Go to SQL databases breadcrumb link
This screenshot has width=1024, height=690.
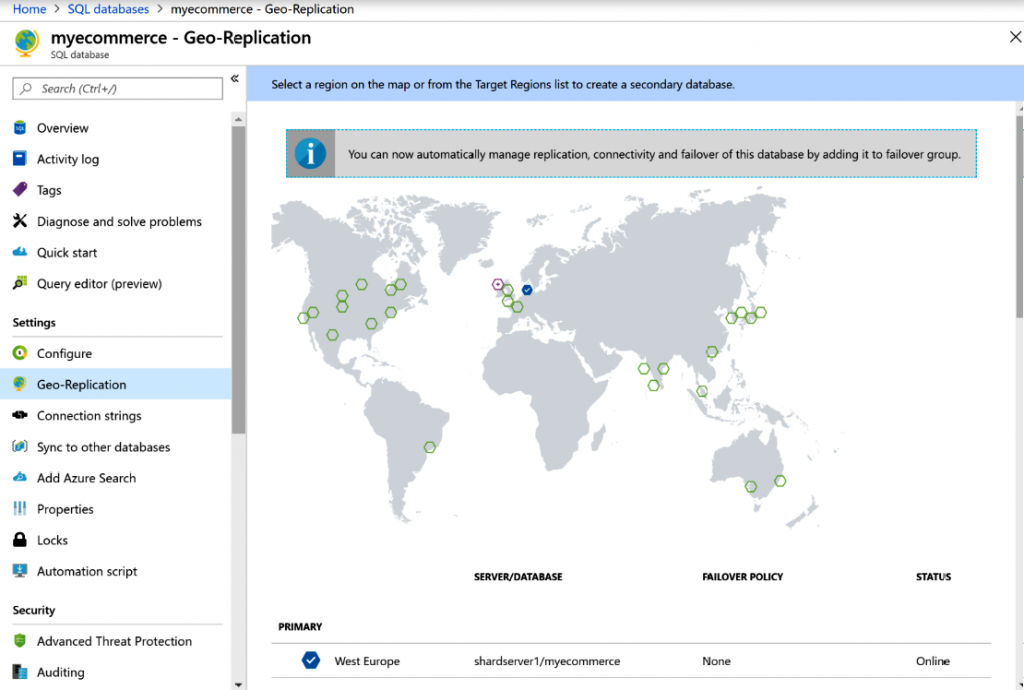pos(108,9)
